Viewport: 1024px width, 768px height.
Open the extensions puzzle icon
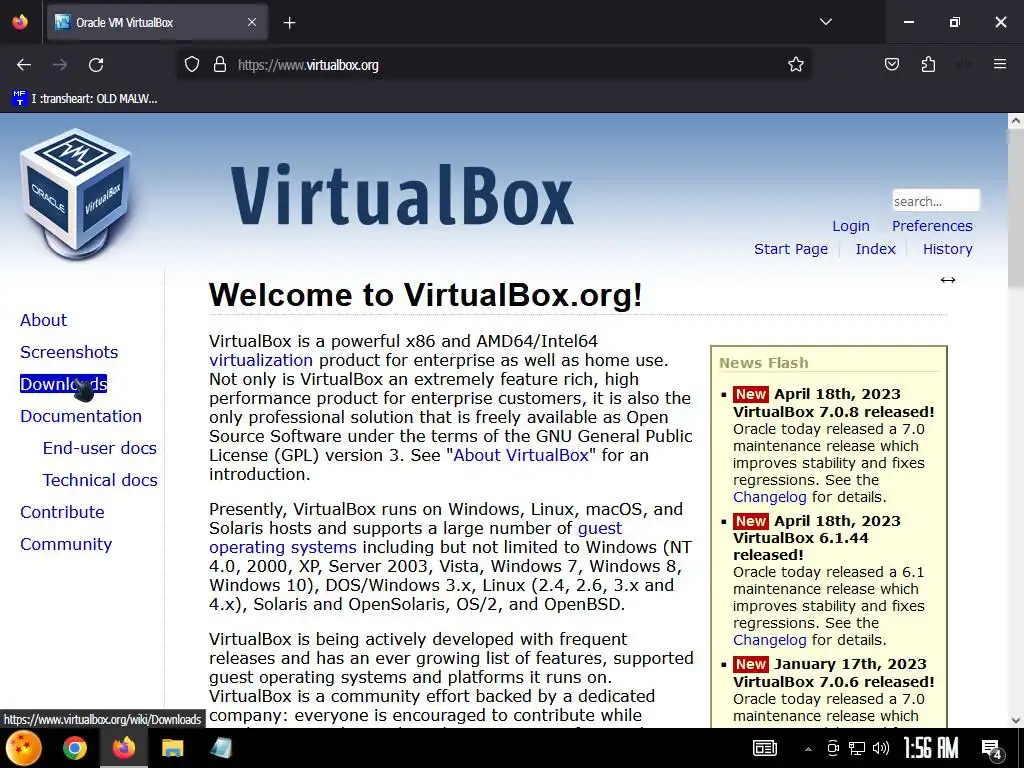pos(928,64)
